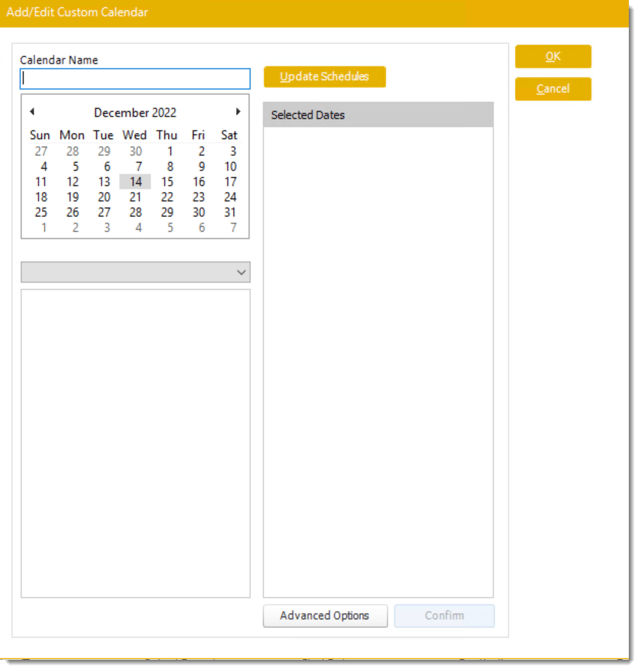This screenshot has height=670, width=639.
Task: Select December 14 in the calendar
Action: click(135, 182)
